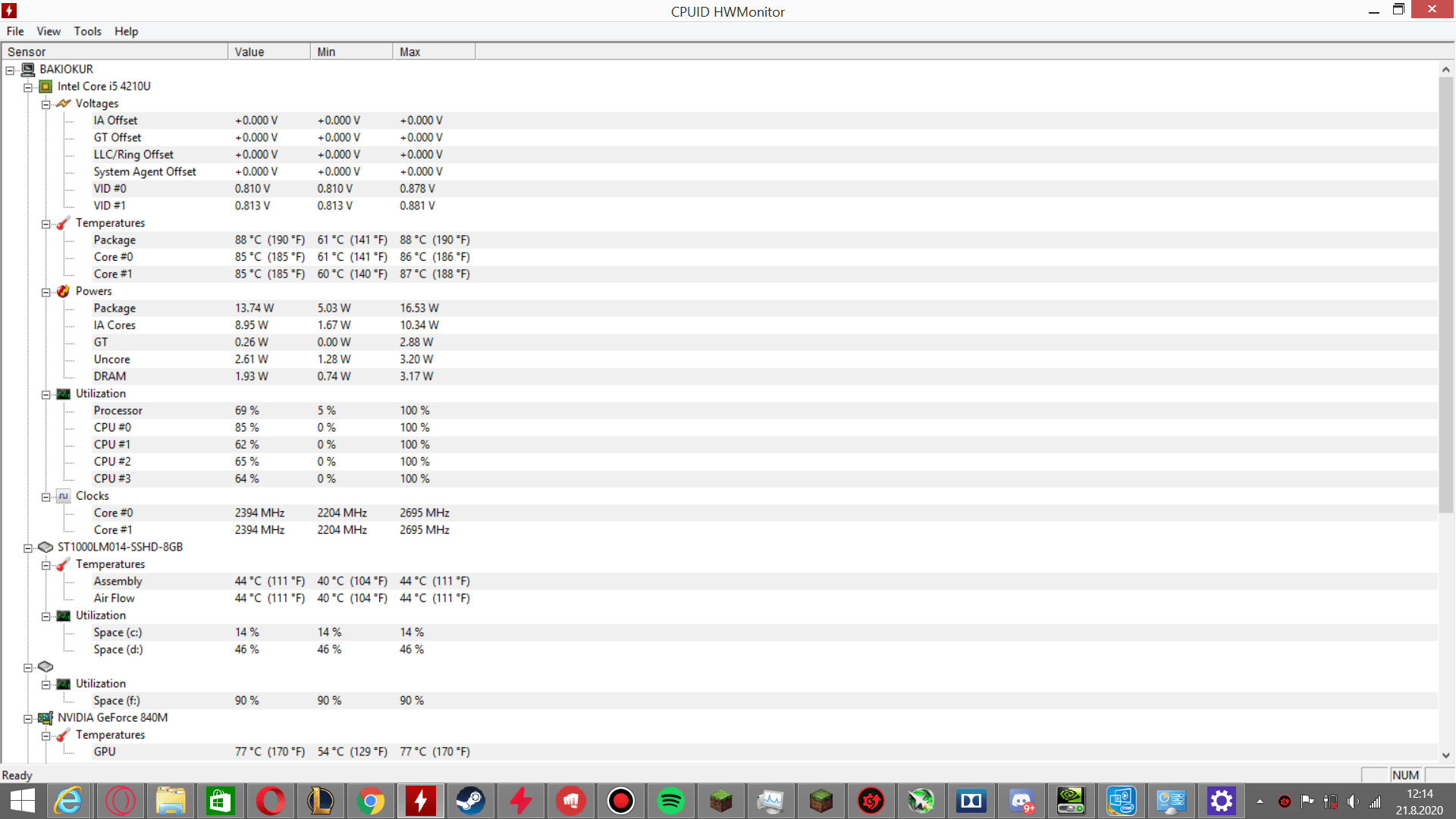Collapse the NVIDIA GeForce 840M node
Screen dimensions: 1456x819
(28, 718)
